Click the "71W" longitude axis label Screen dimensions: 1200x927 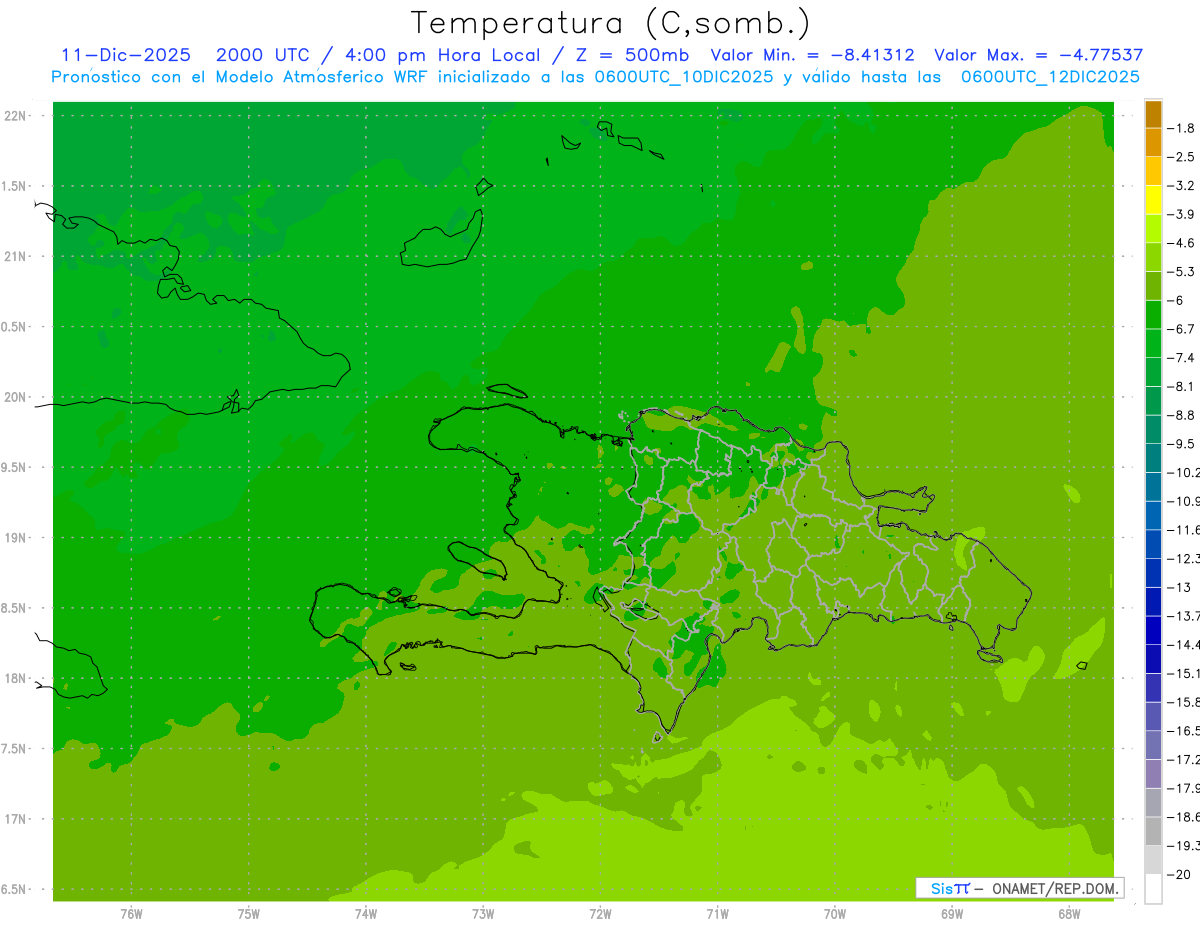coord(717,914)
